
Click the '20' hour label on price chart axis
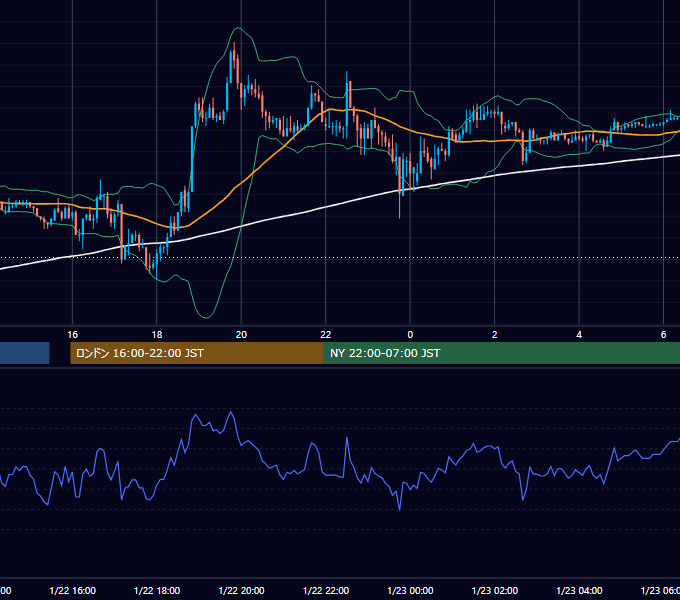tap(241, 335)
